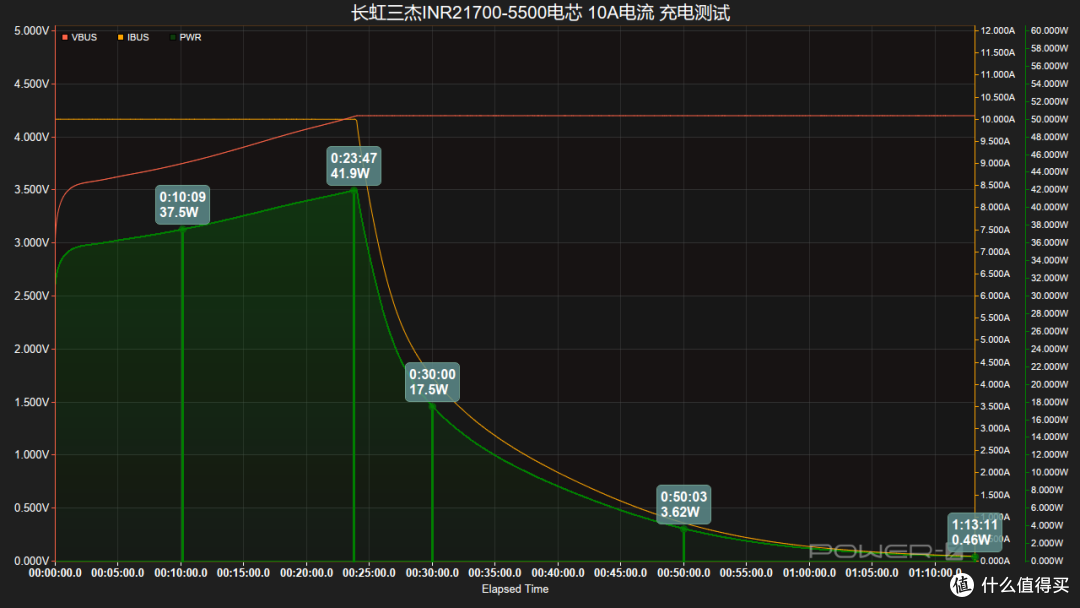Select the 0:30:00 17.5W data marker
Viewport: 1080px width, 608px height.
pos(432,382)
